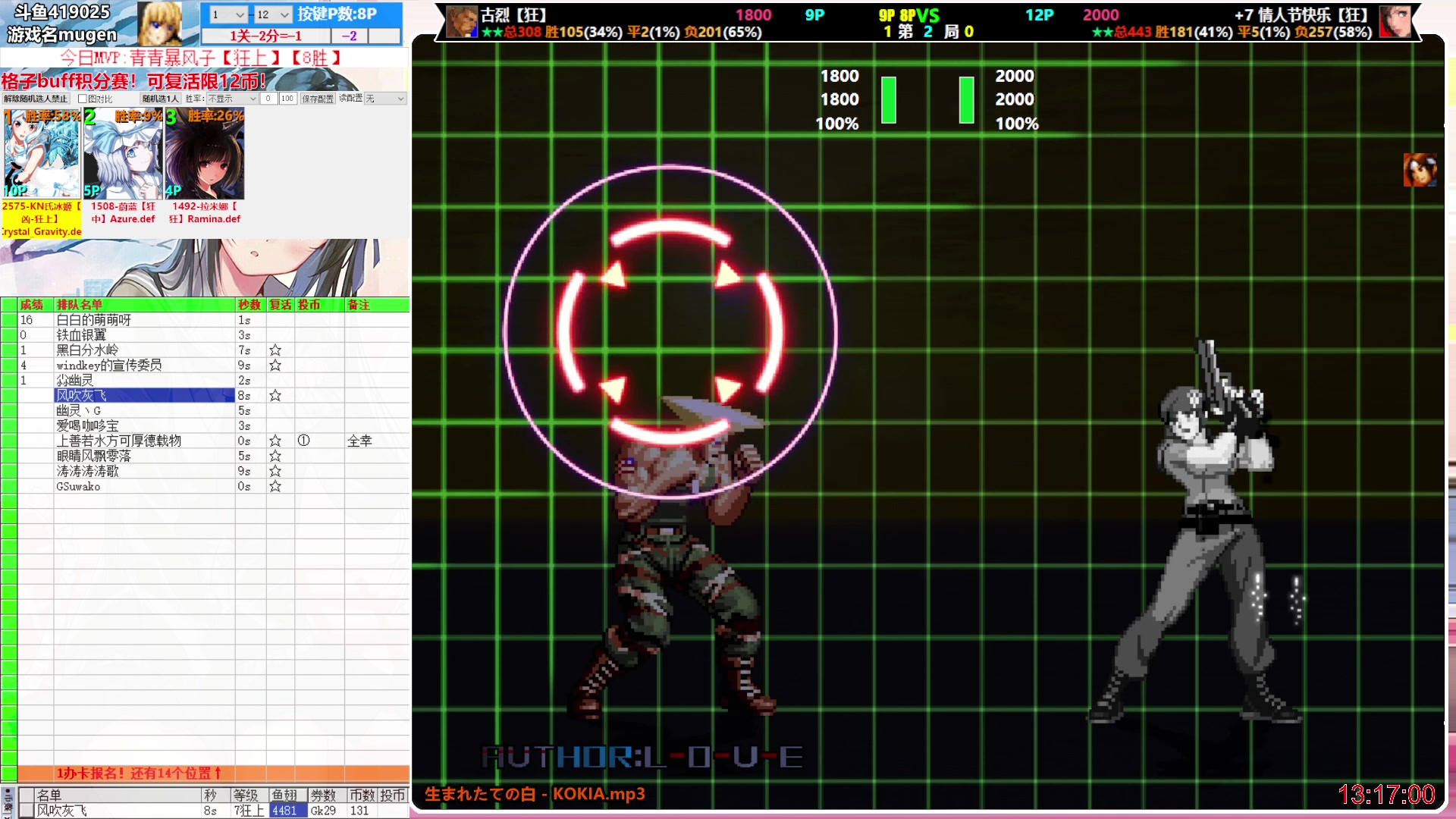Click the revive star for 上善若水方可厚德载物

click(x=275, y=441)
